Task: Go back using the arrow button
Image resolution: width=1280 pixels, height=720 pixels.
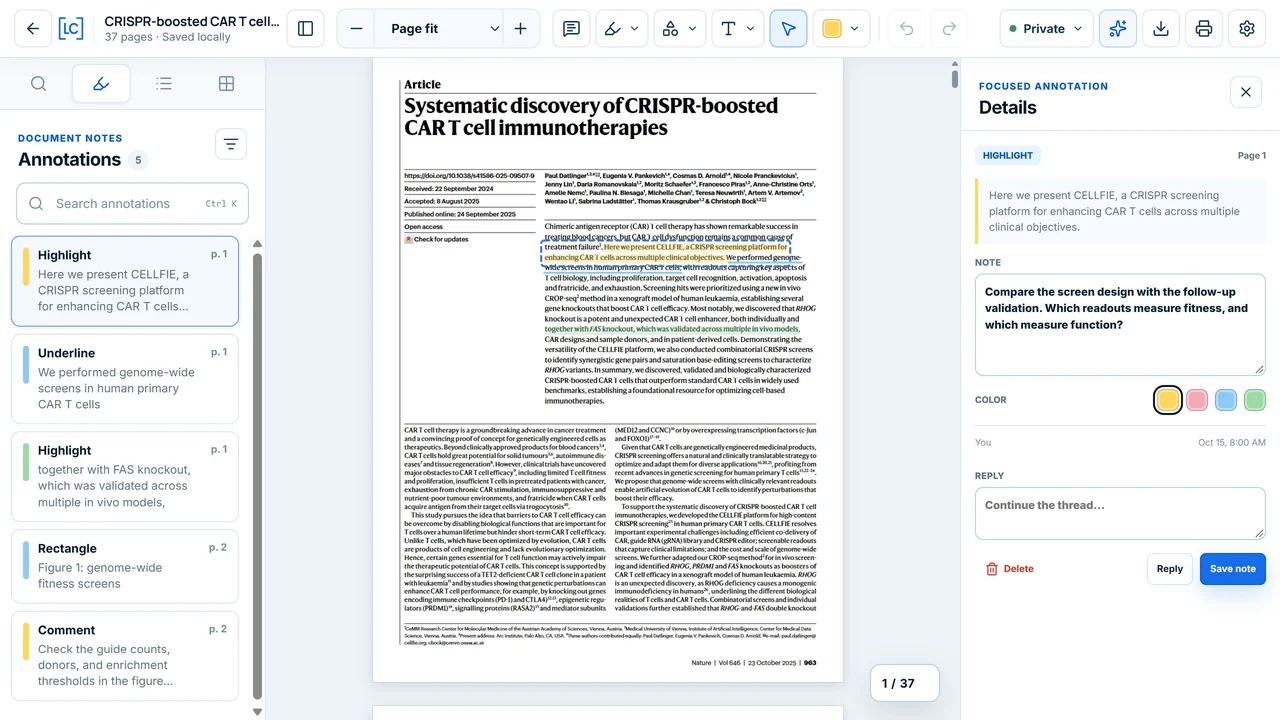Action: [x=33, y=29]
